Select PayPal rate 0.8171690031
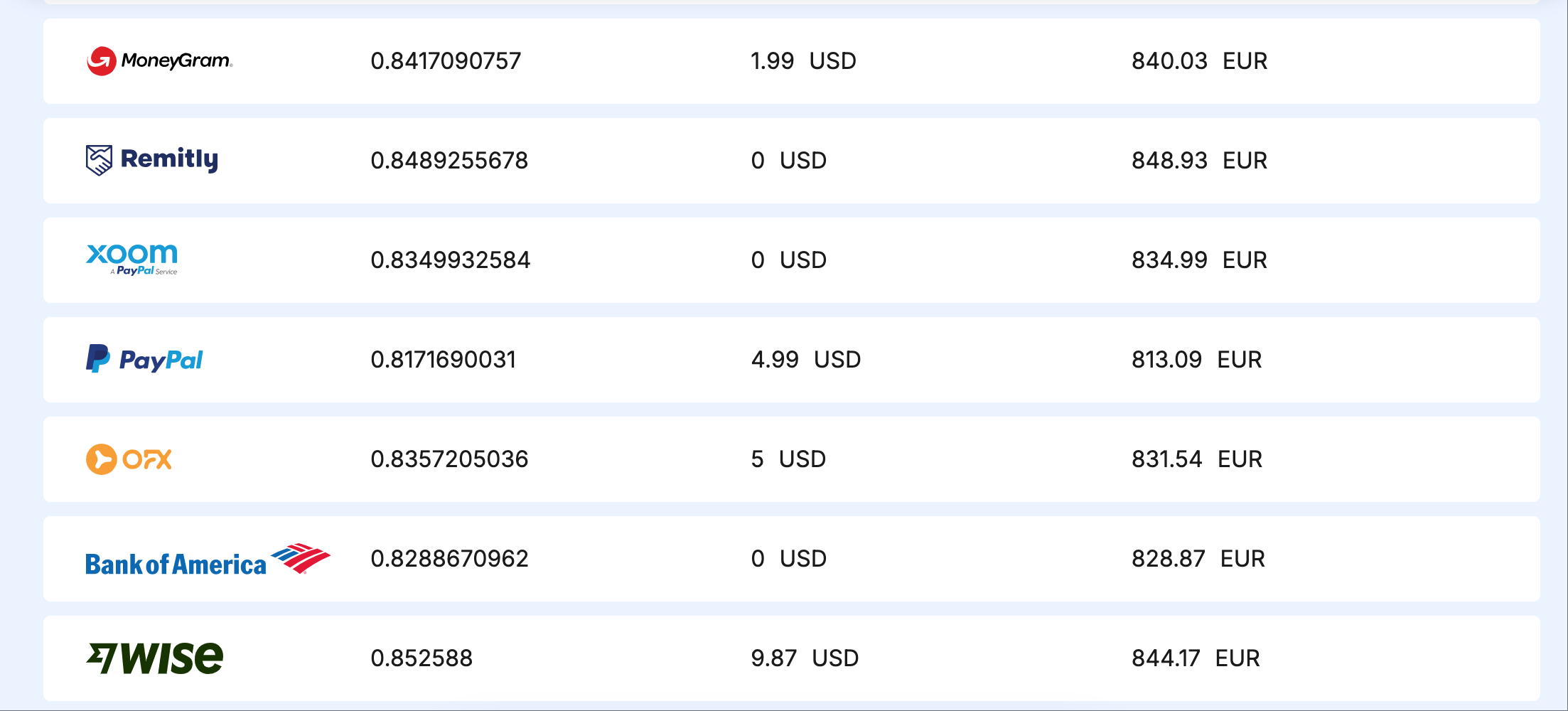The width and height of the screenshot is (1568, 711). point(443,360)
